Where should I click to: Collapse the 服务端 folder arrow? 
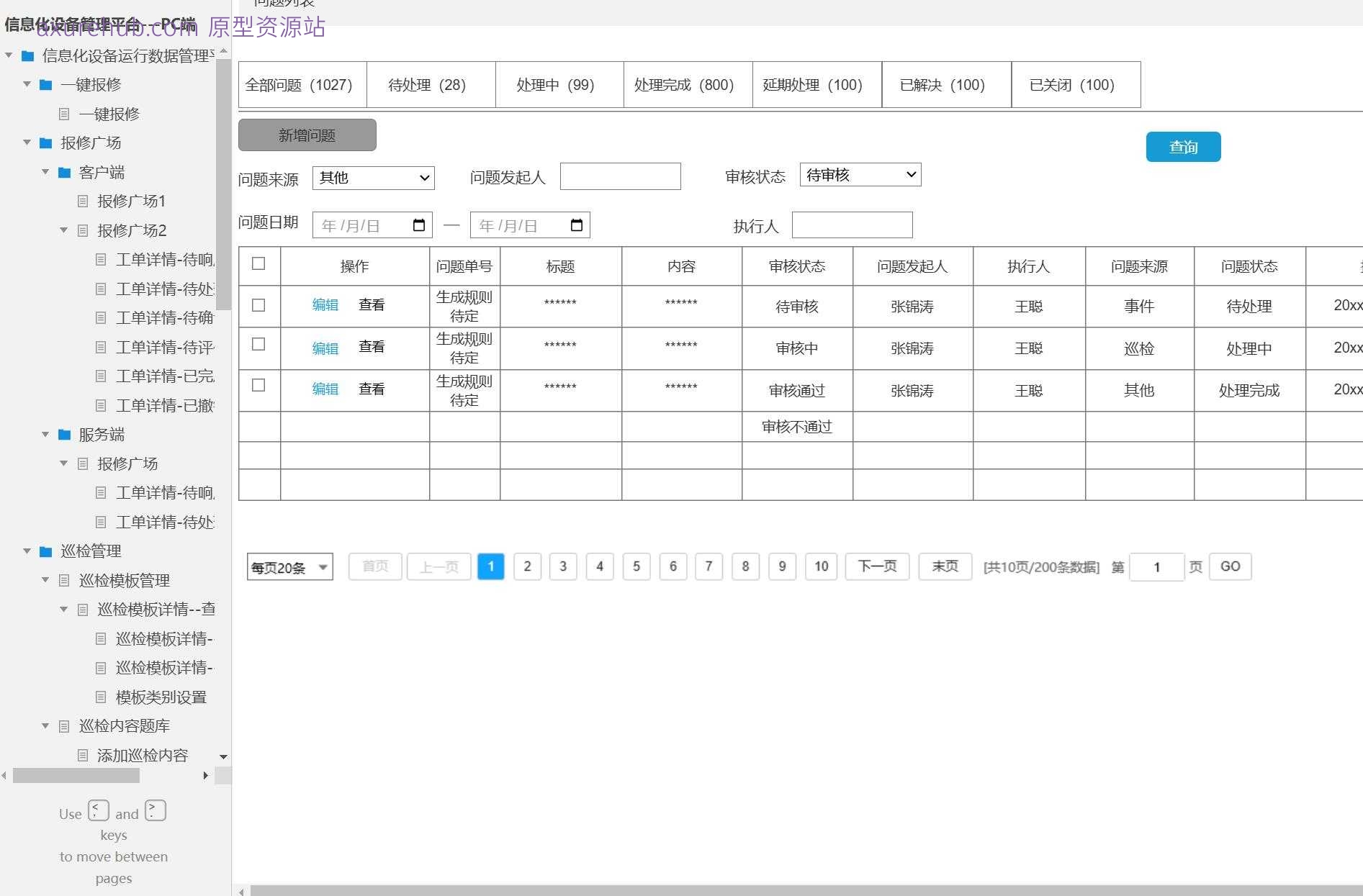[x=46, y=435]
